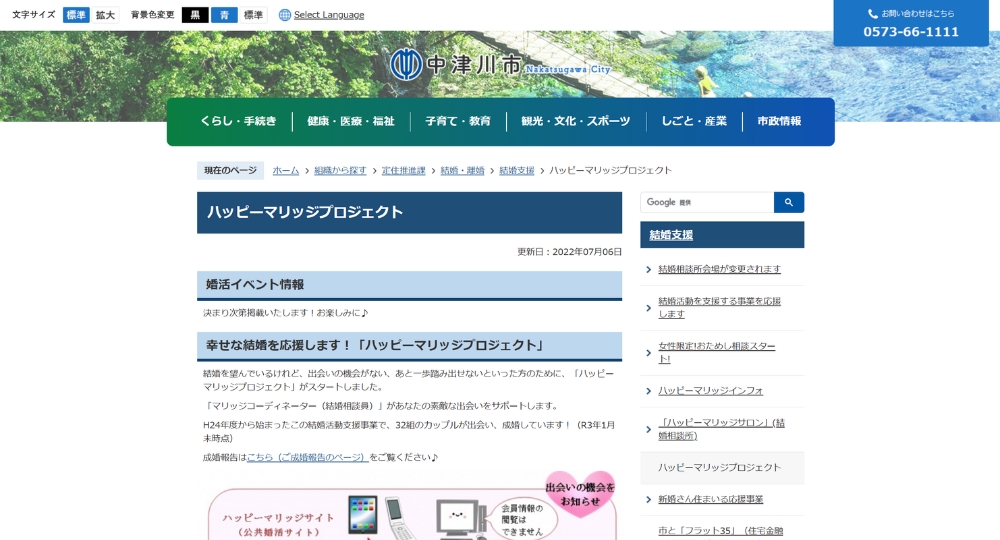Open the 市政情報 menu item

pyautogui.click(x=779, y=121)
